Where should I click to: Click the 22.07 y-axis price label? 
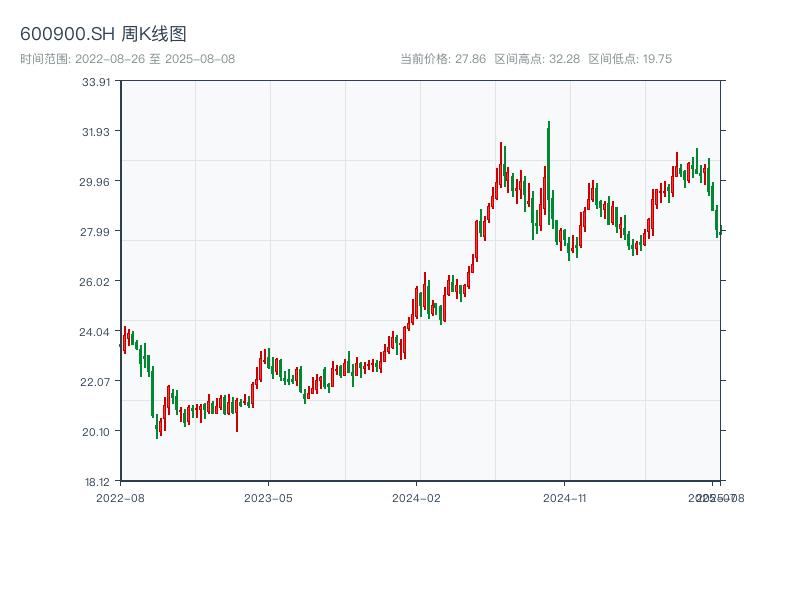tap(96, 382)
